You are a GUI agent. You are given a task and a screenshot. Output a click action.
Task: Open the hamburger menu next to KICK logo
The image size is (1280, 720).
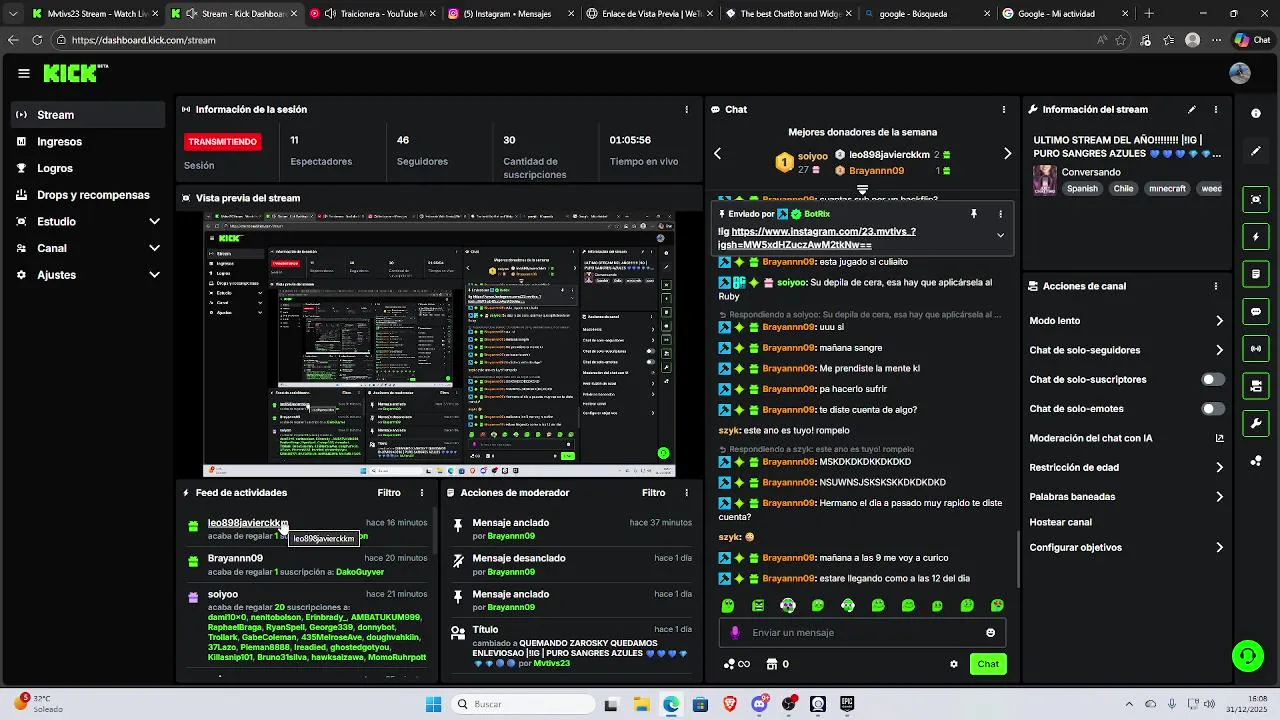[23, 73]
